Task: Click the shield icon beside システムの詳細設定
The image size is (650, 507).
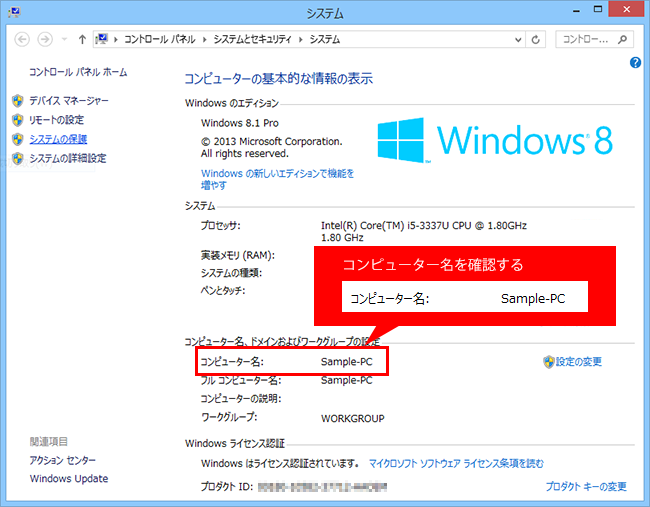Action: (x=17, y=158)
